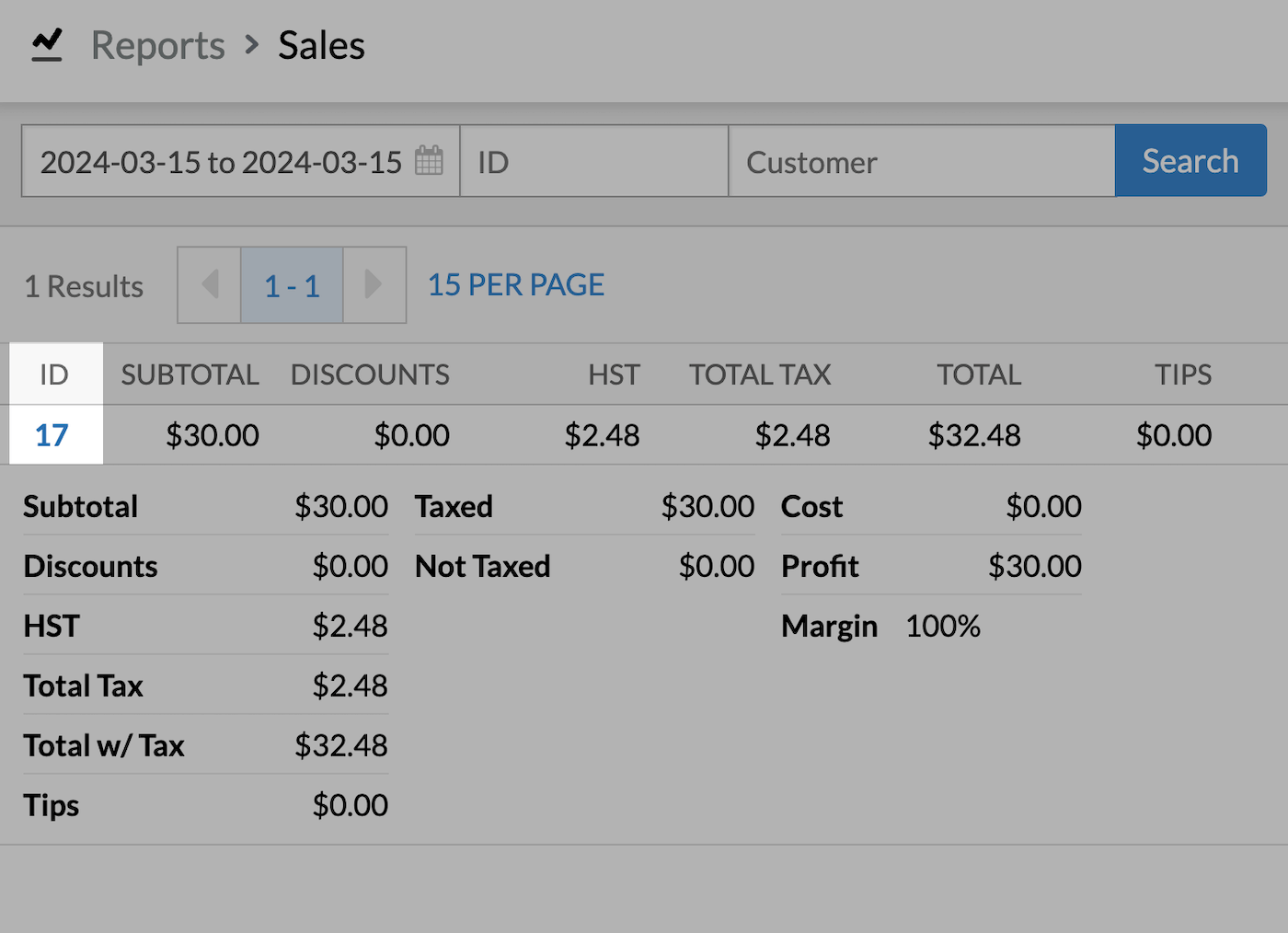Click the next page arrow
Image resolution: width=1288 pixels, height=933 pixels.
374,285
